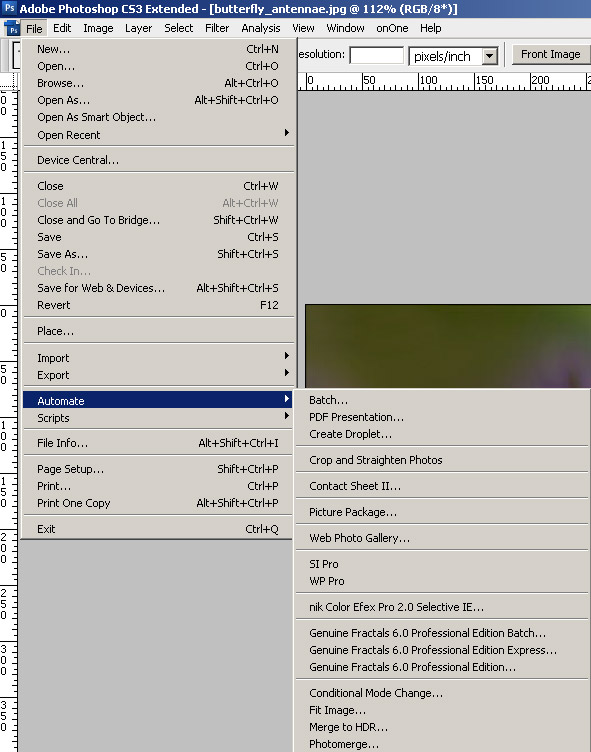The width and height of the screenshot is (591, 752).
Task: Expand the Export submenu
Action: pos(158,375)
